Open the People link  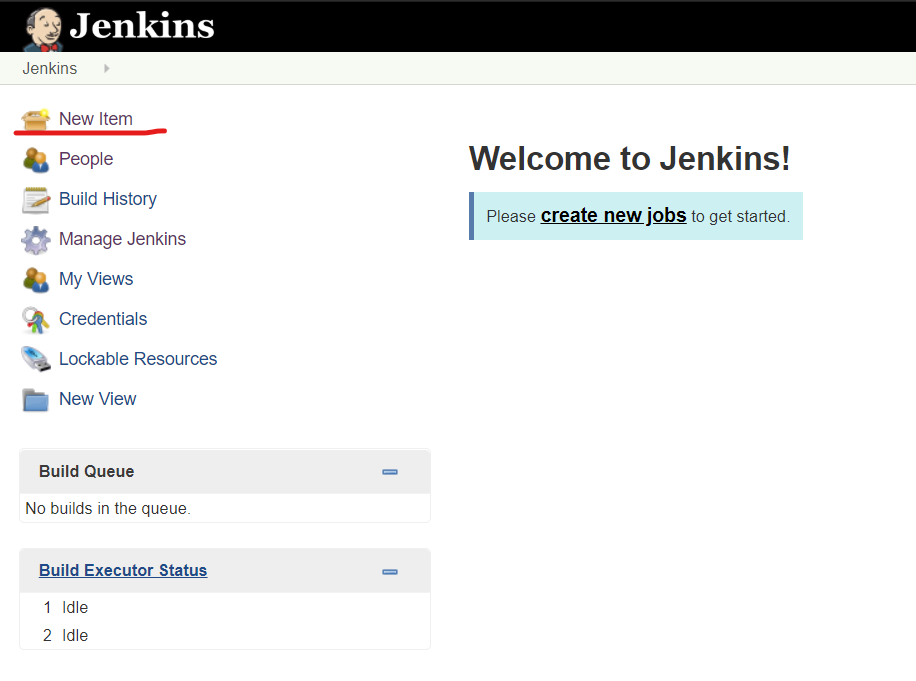86,159
